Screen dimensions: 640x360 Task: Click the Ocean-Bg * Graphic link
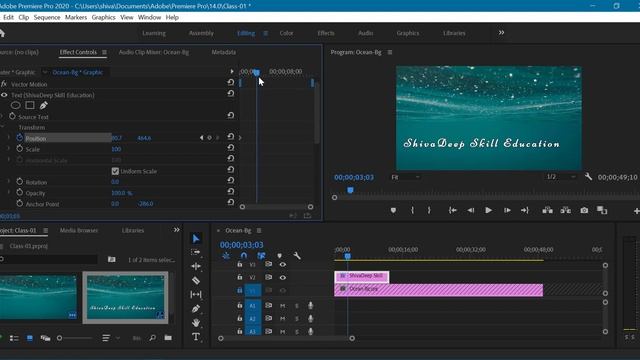78,72
